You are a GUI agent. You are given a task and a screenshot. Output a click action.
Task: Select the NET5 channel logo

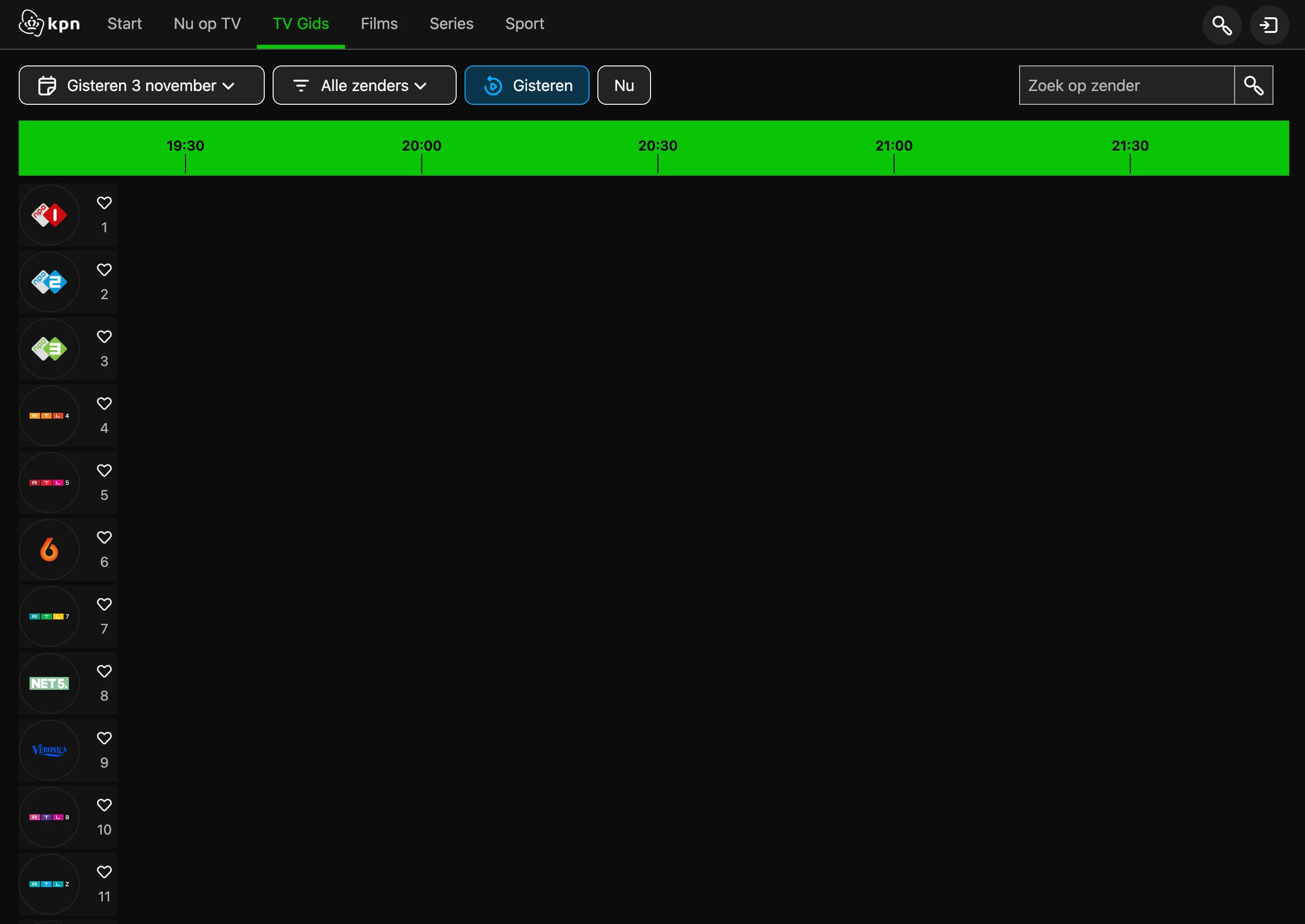point(49,683)
